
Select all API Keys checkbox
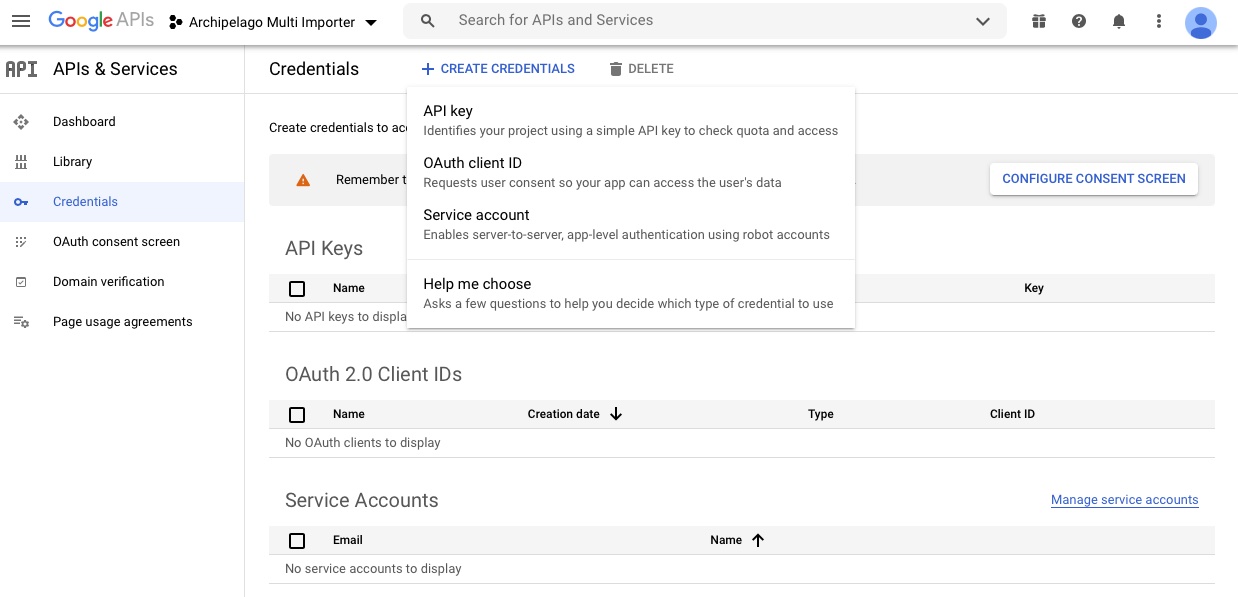click(x=297, y=289)
